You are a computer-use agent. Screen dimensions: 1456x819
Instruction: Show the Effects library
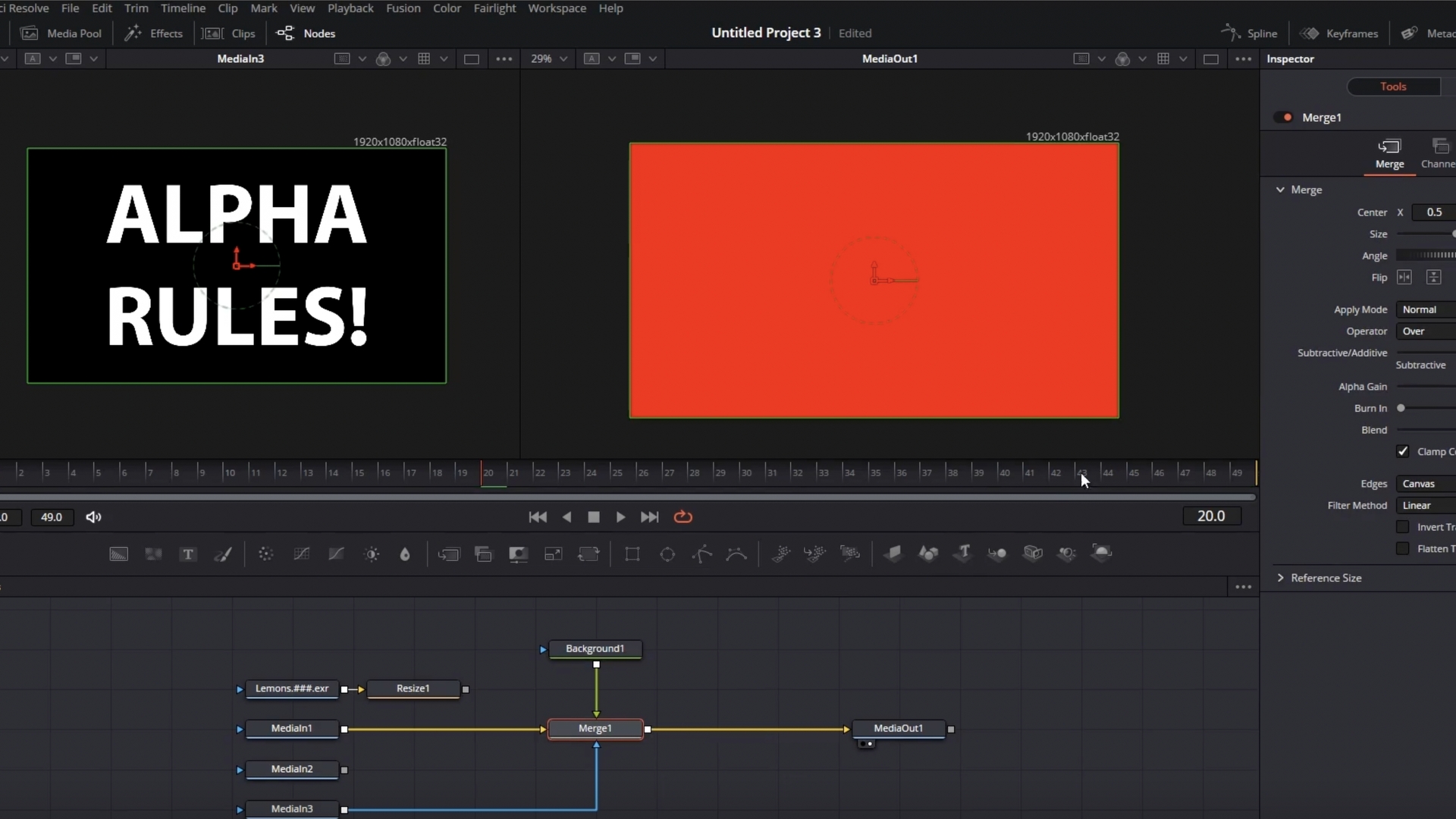point(153,33)
